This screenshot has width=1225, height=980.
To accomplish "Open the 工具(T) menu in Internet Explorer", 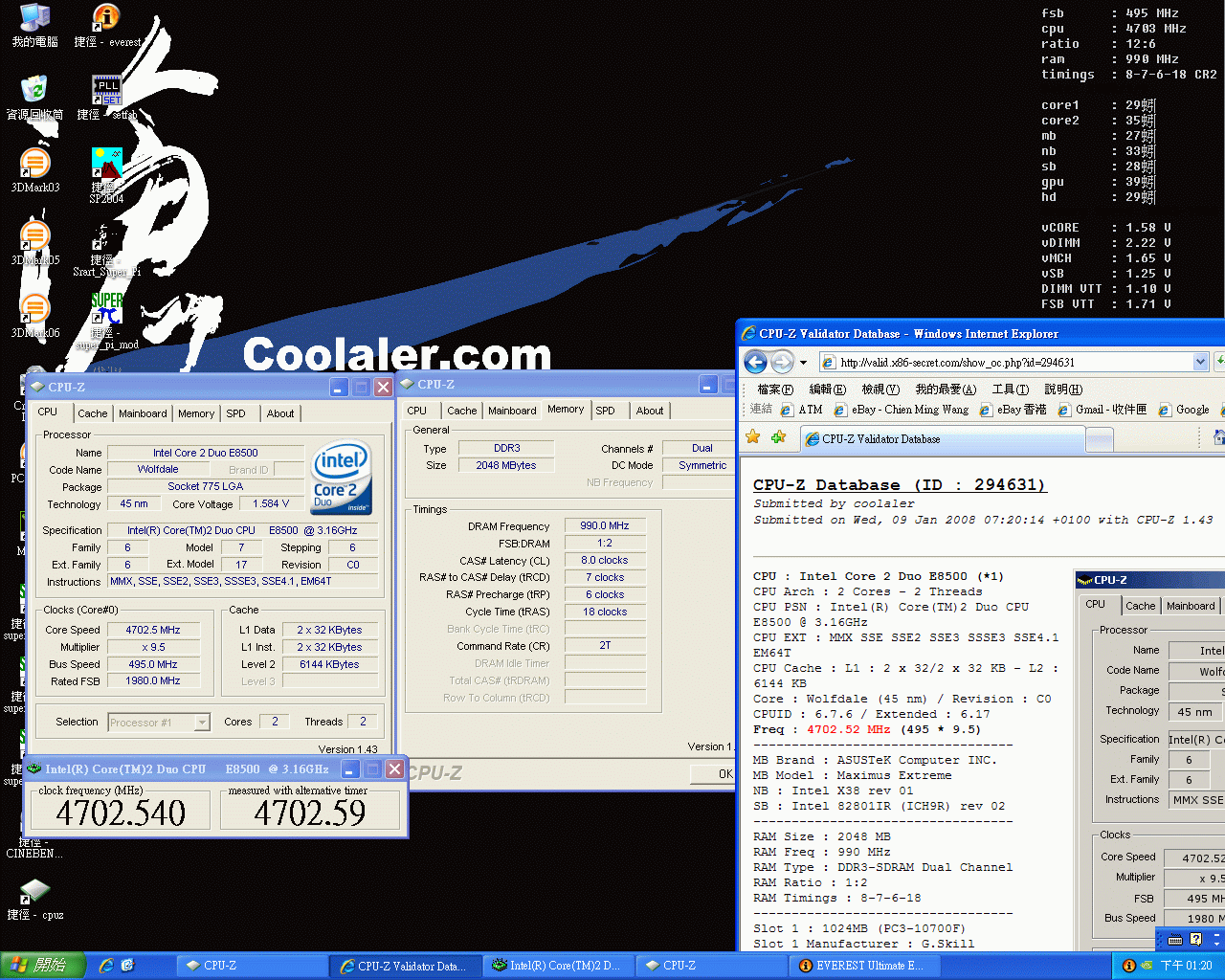I will coord(1010,389).
